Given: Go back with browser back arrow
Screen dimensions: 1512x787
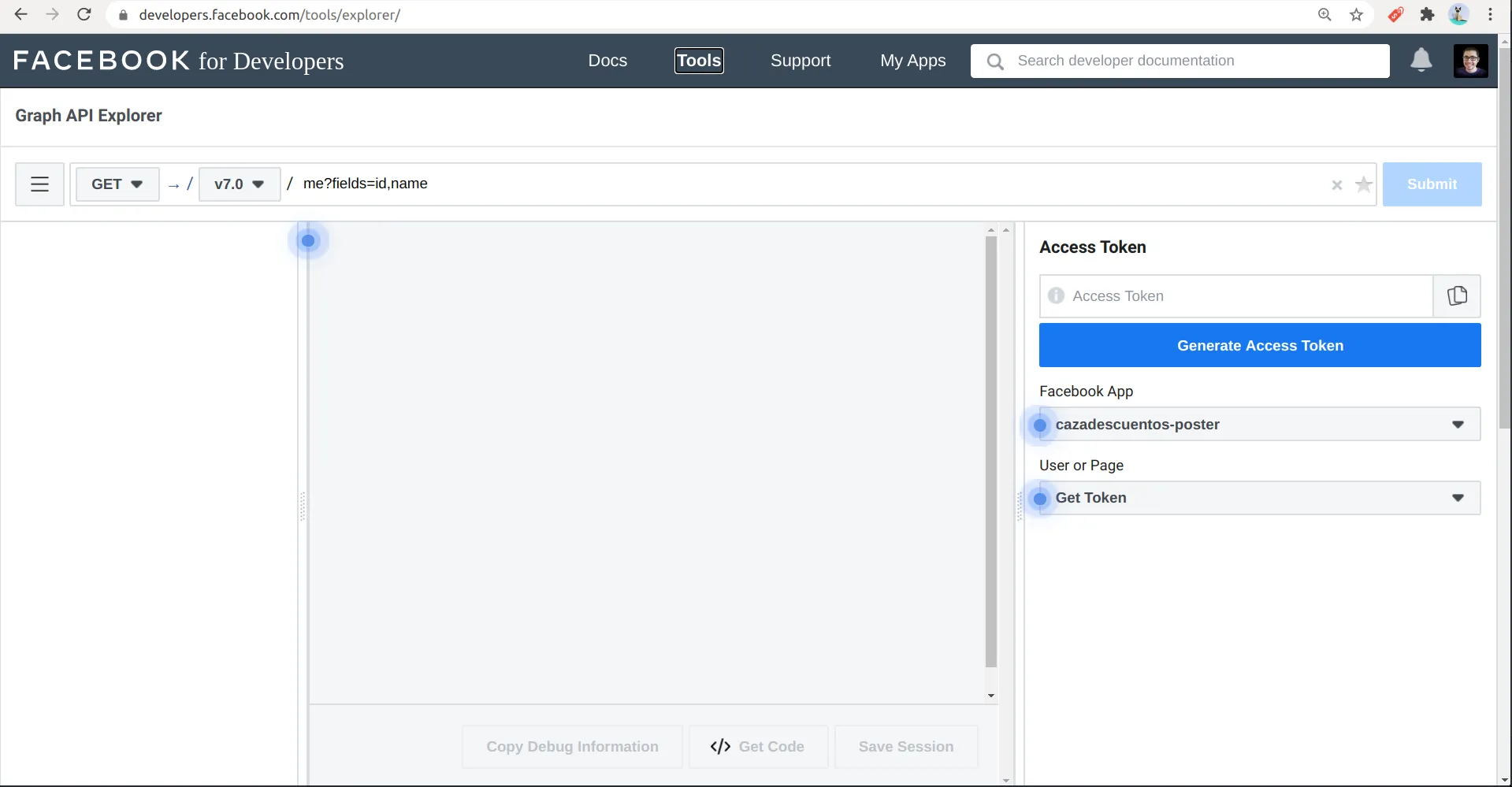Looking at the screenshot, I should coord(20,14).
